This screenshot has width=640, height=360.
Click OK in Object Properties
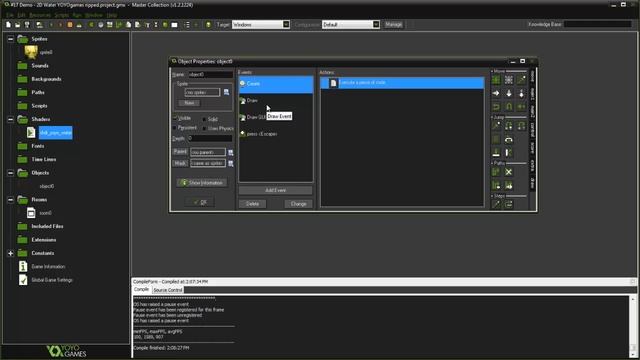[200, 202]
